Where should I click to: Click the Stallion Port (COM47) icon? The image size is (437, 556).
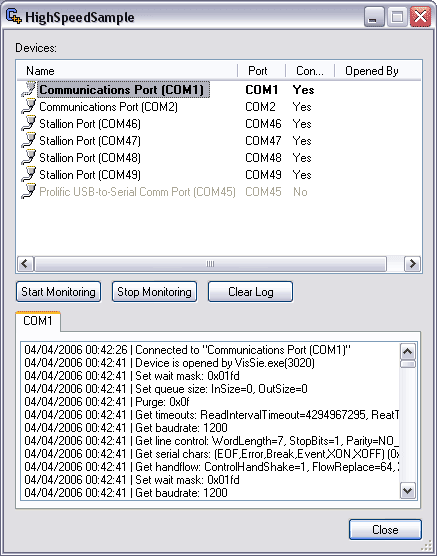coord(28,140)
